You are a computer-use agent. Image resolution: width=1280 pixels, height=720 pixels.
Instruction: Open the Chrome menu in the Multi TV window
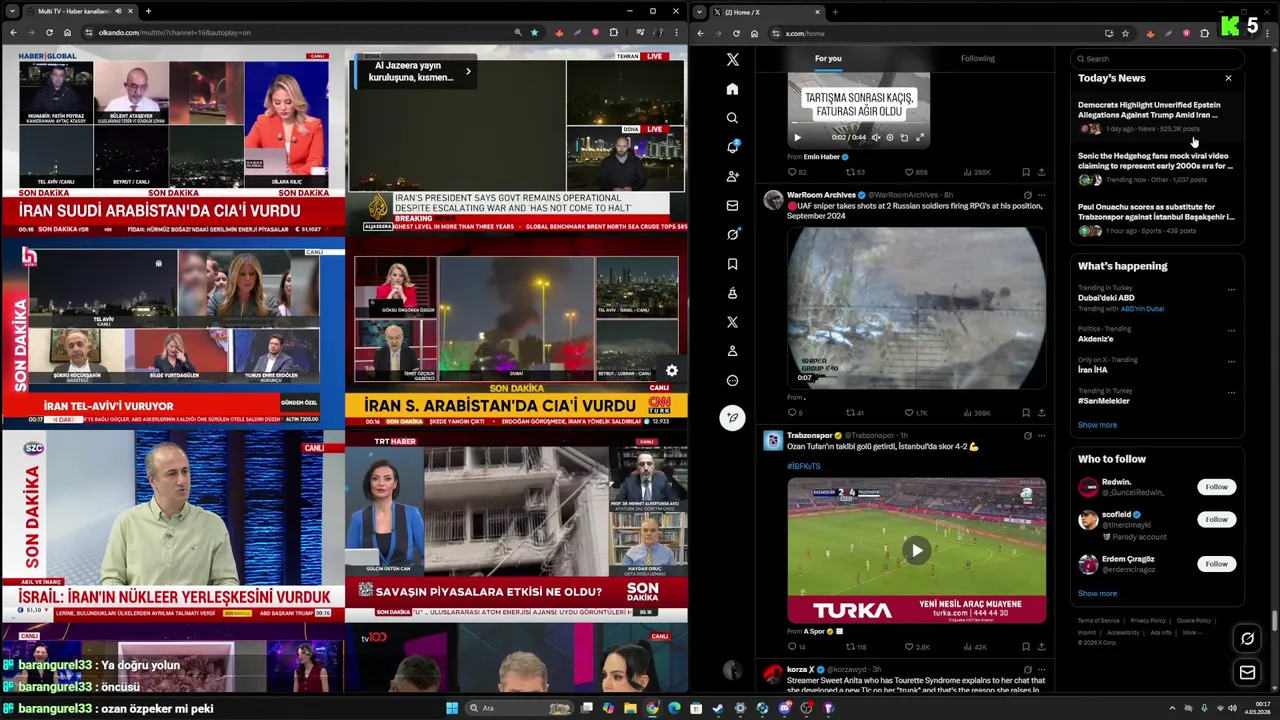tap(675, 33)
